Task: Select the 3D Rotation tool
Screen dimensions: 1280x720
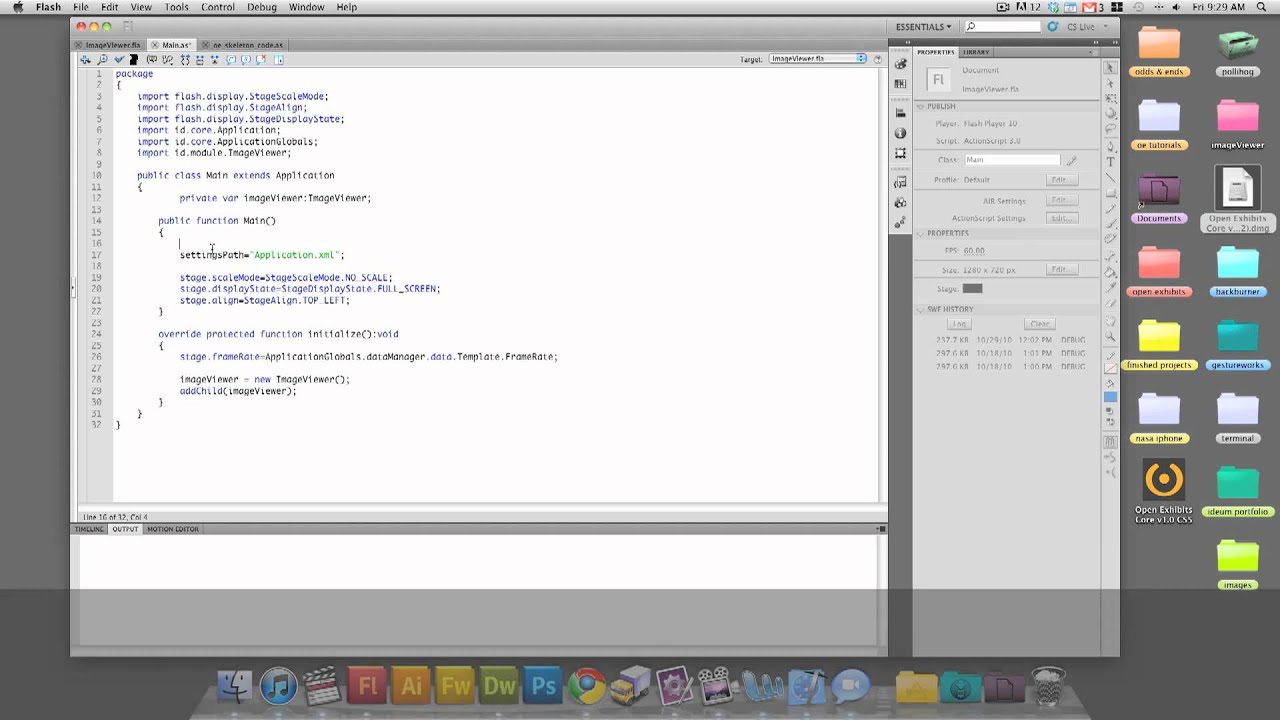Action: [x=1110, y=112]
